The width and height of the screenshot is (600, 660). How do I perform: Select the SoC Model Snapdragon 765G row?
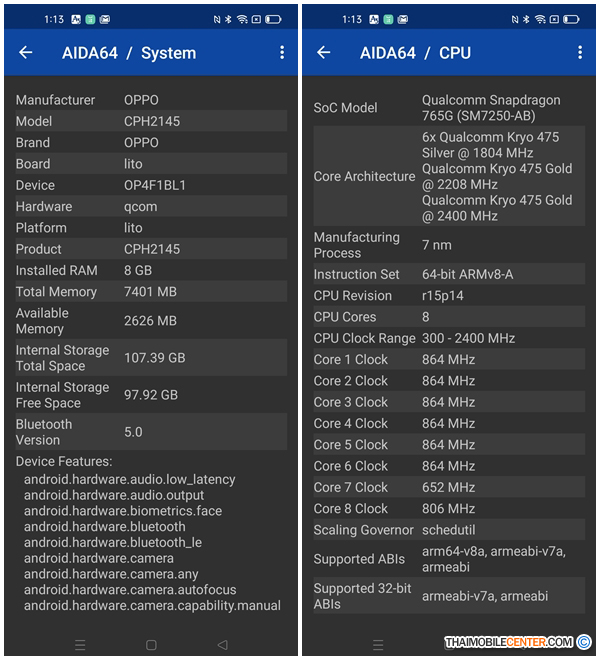pos(449,108)
